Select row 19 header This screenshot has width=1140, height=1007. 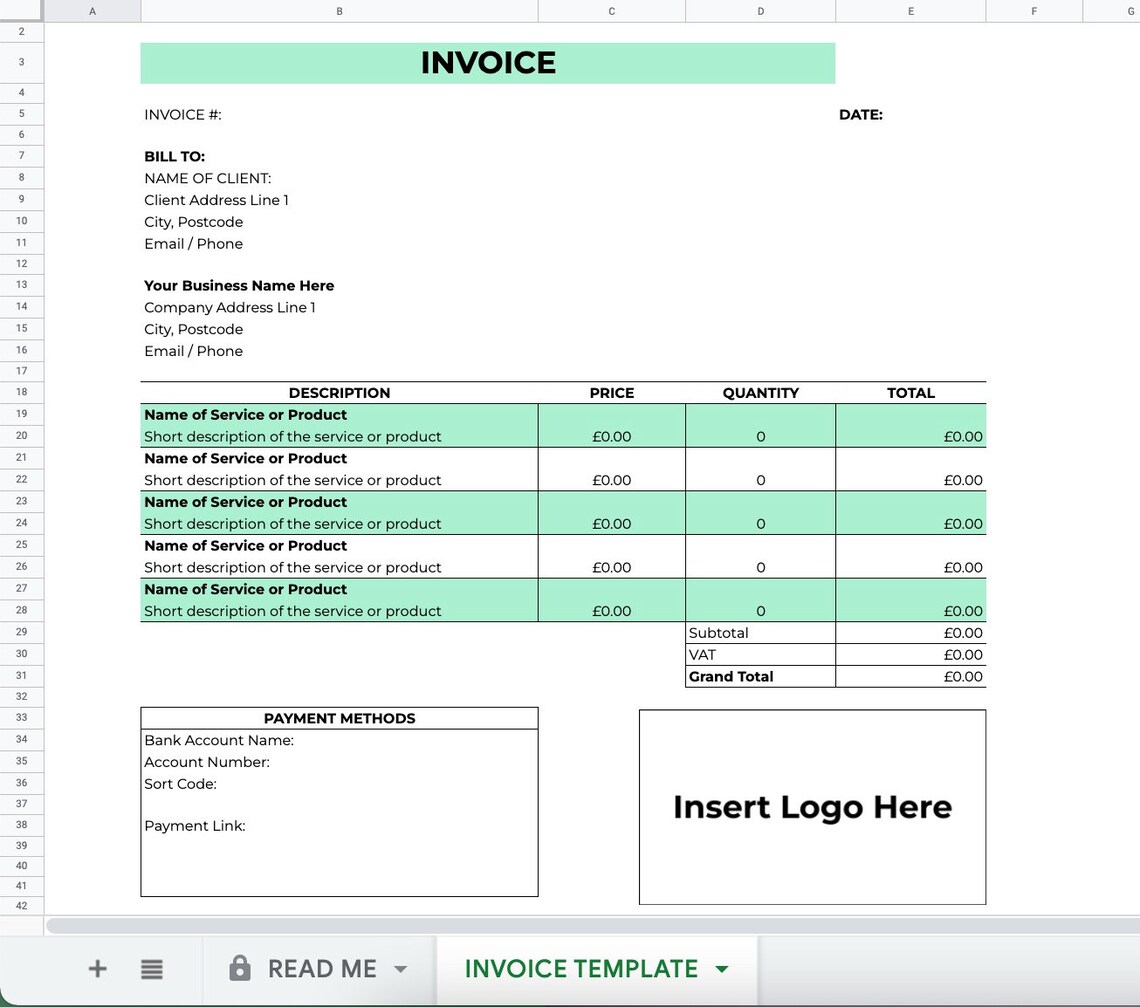click(21, 413)
